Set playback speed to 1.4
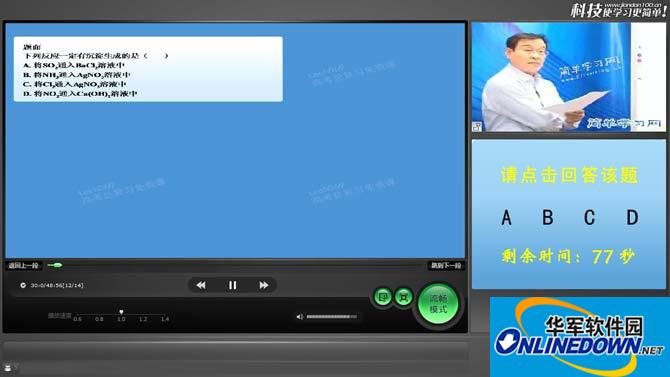The height and width of the screenshot is (377, 670). coord(165,319)
